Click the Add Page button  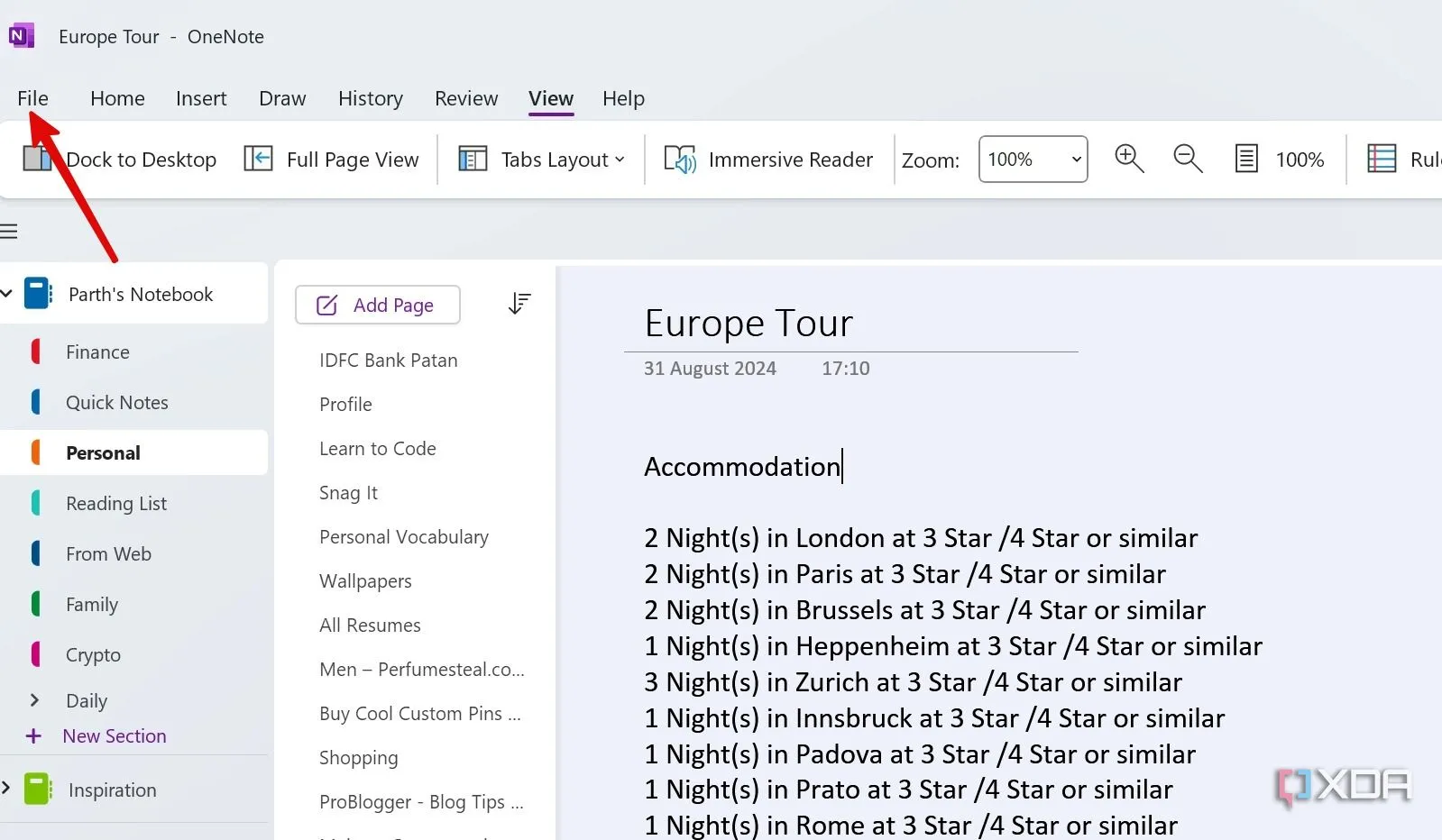[x=377, y=305]
